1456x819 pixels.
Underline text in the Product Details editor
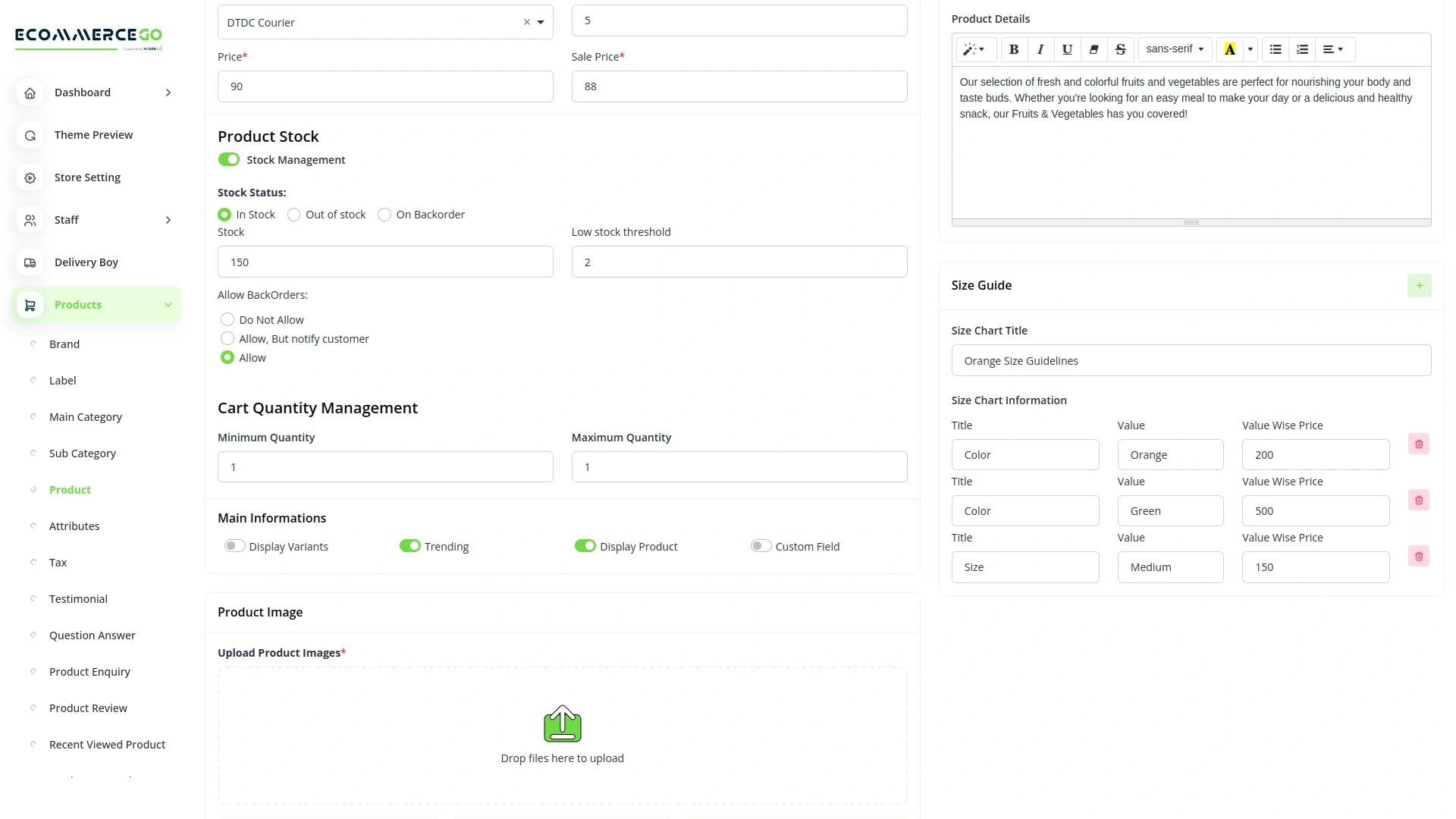click(1066, 49)
